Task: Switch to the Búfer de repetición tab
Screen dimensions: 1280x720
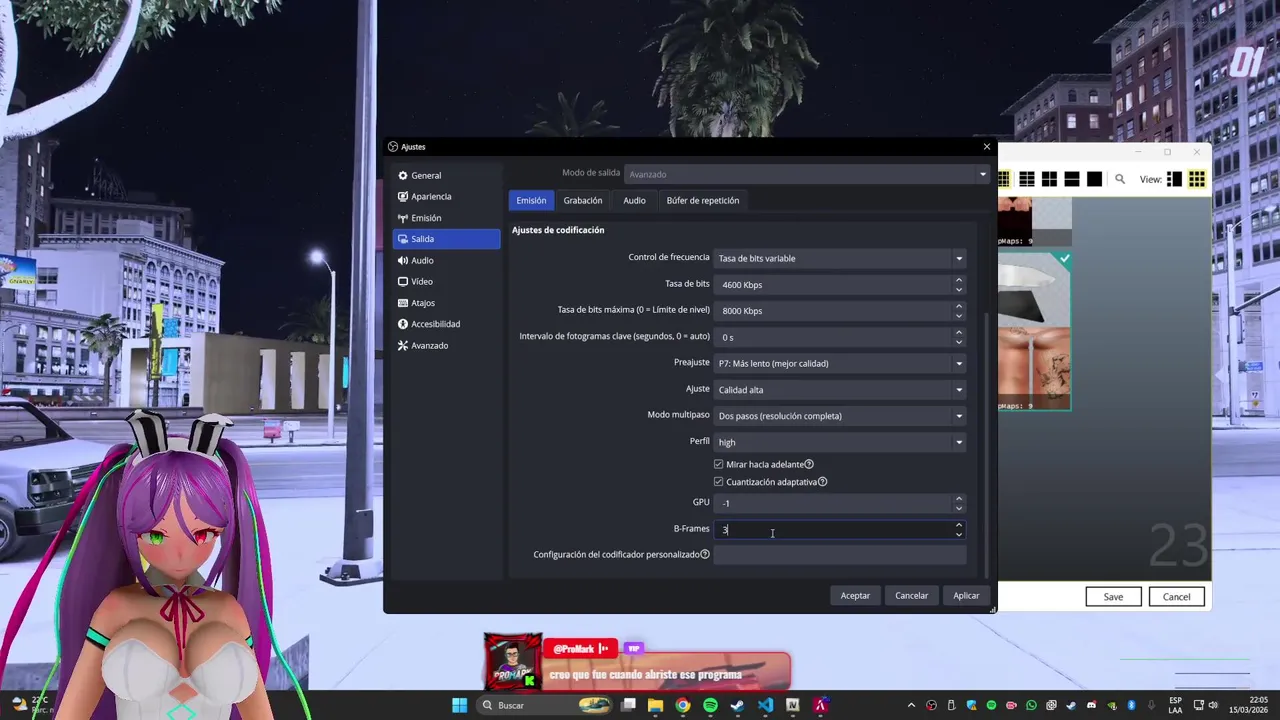Action: [x=703, y=200]
